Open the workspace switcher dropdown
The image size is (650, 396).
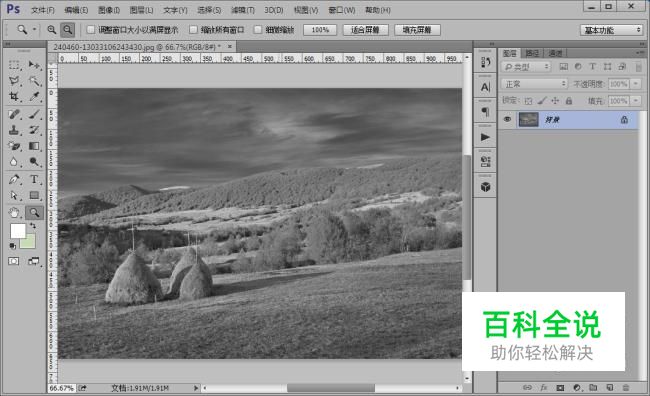click(611, 30)
